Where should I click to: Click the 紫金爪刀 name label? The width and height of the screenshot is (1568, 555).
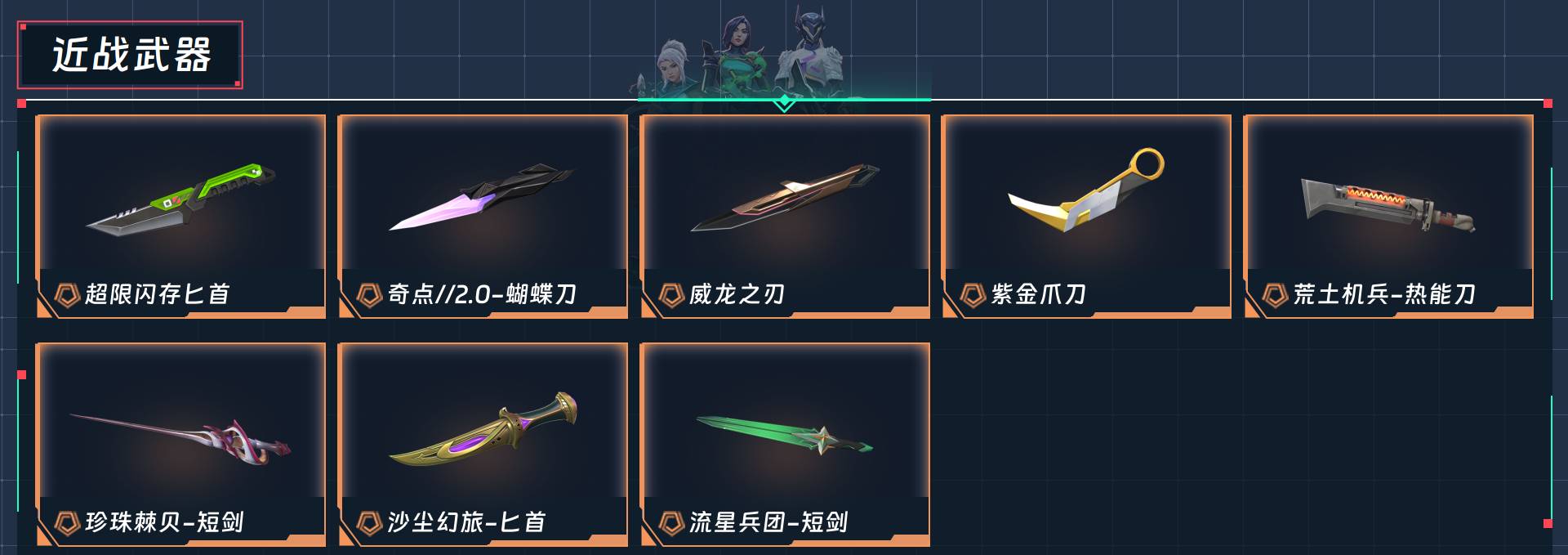pyautogui.click(x=1039, y=294)
